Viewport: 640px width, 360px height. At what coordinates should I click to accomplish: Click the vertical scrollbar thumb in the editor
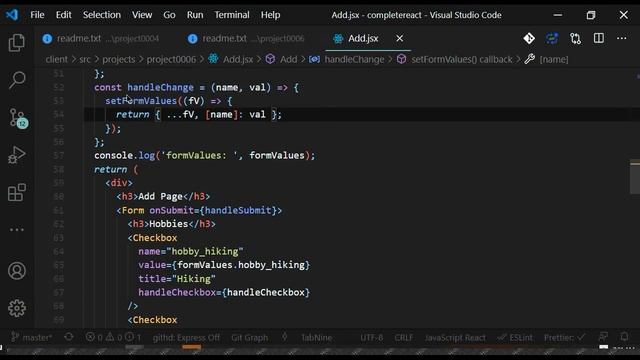(x=635, y=176)
